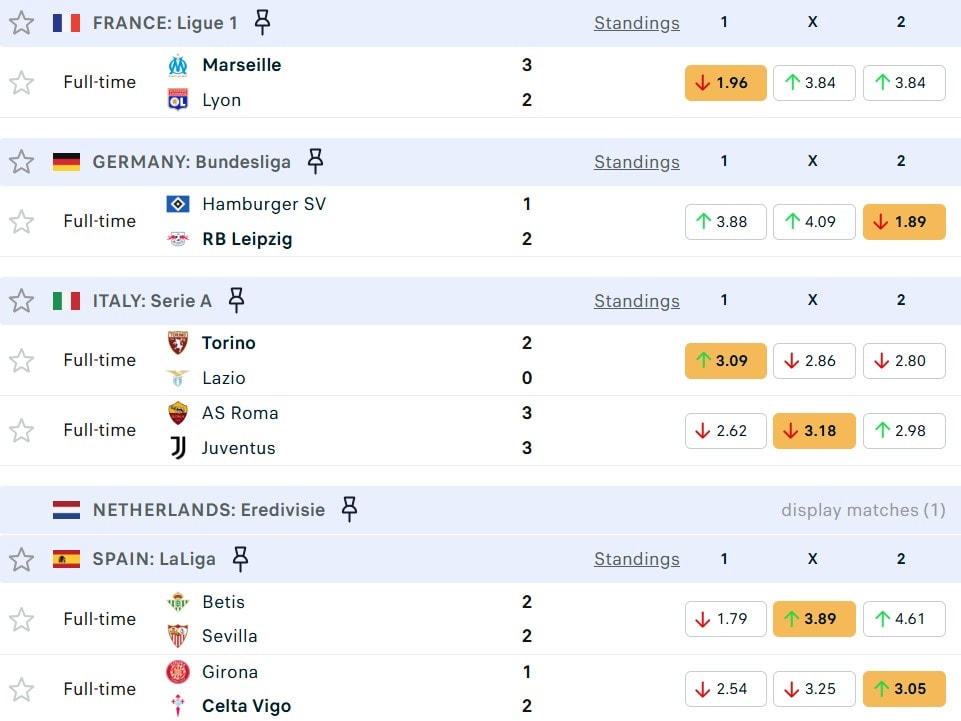Star the Germany Bundesliga league header
The width and height of the screenshot is (961, 721).
(x=22, y=161)
